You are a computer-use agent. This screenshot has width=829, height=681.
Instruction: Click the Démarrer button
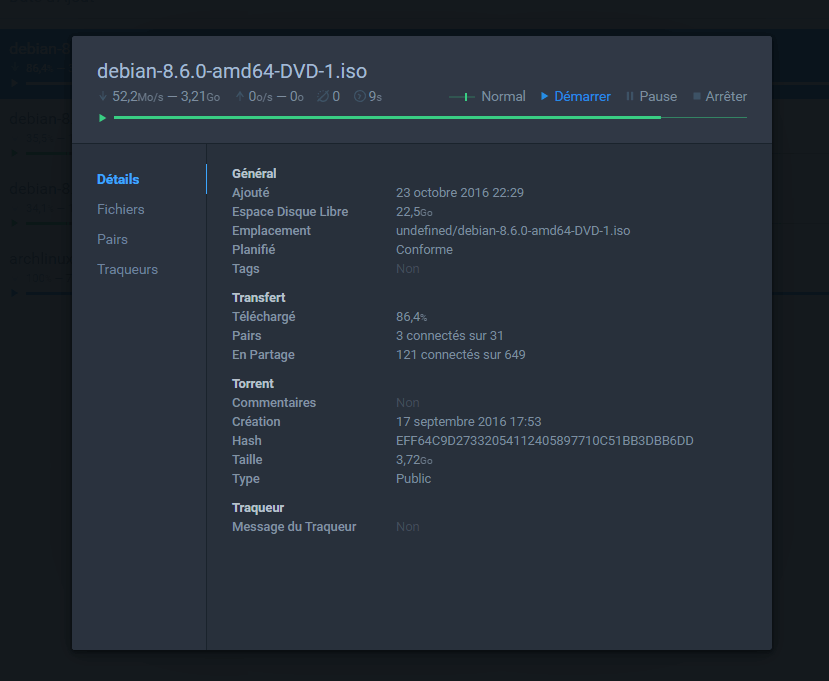coord(575,96)
